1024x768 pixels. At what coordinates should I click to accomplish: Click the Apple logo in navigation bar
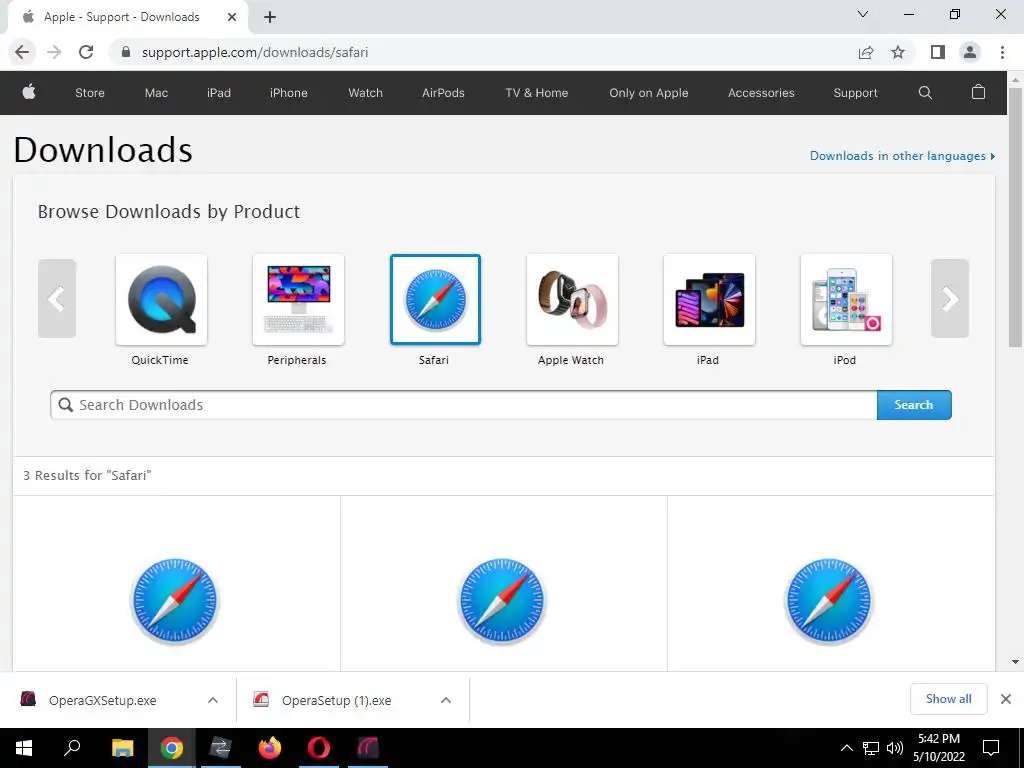click(x=29, y=92)
